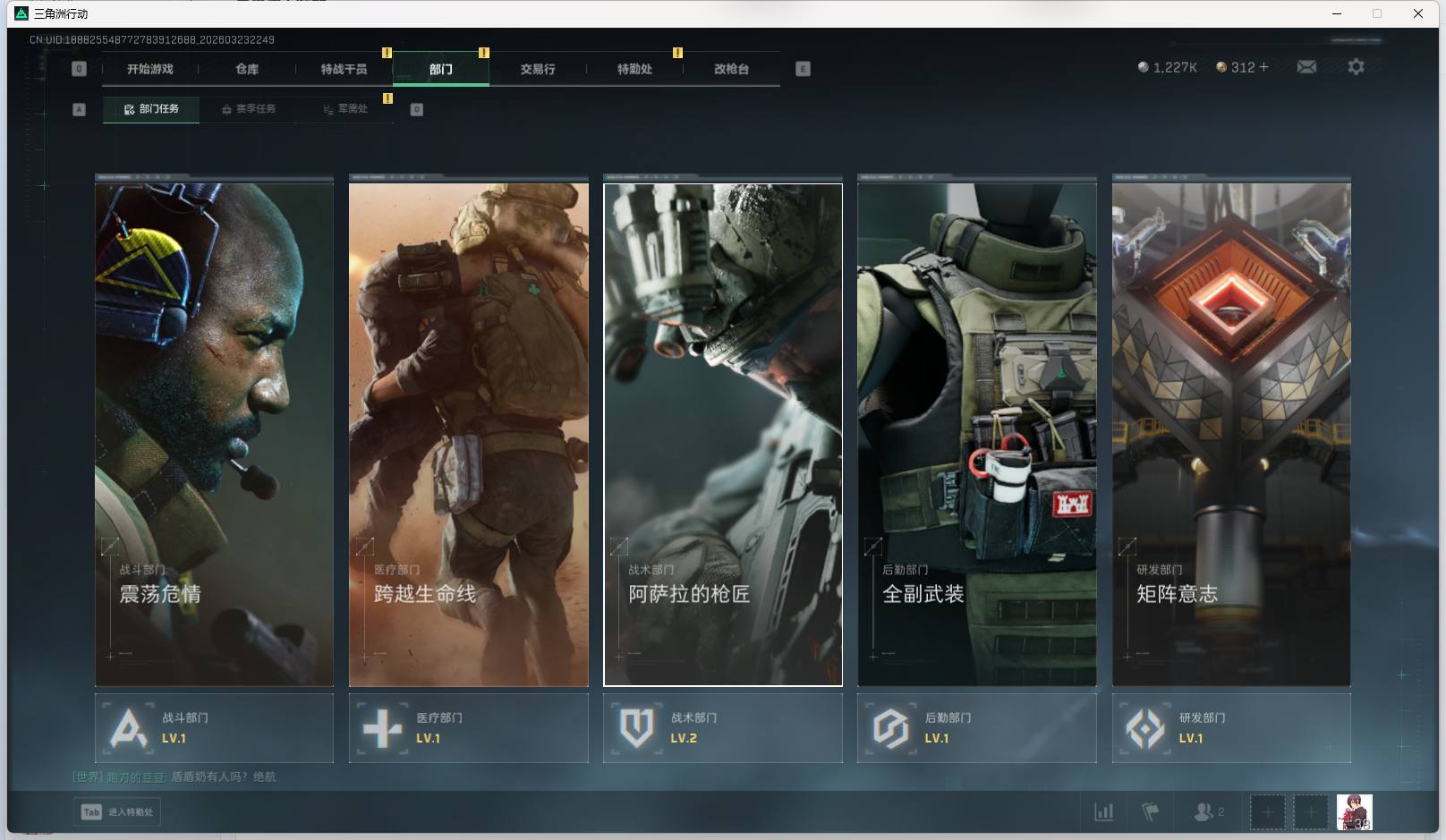This screenshot has width=1446, height=840.
Task: Go to the 改枪台 tab
Action: pyautogui.click(x=731, y=69)
